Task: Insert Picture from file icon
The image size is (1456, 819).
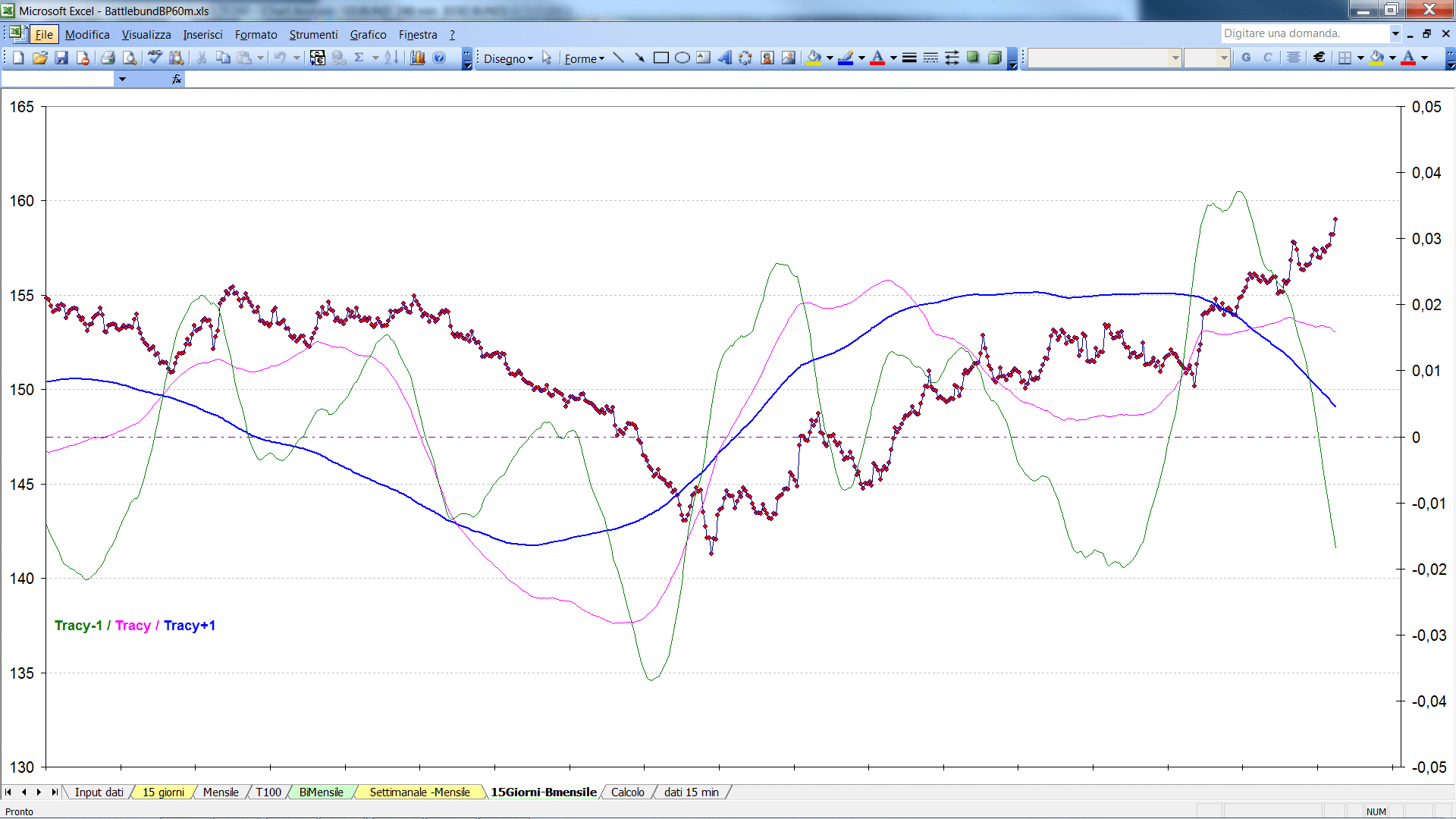Action: tap(789, 58)
